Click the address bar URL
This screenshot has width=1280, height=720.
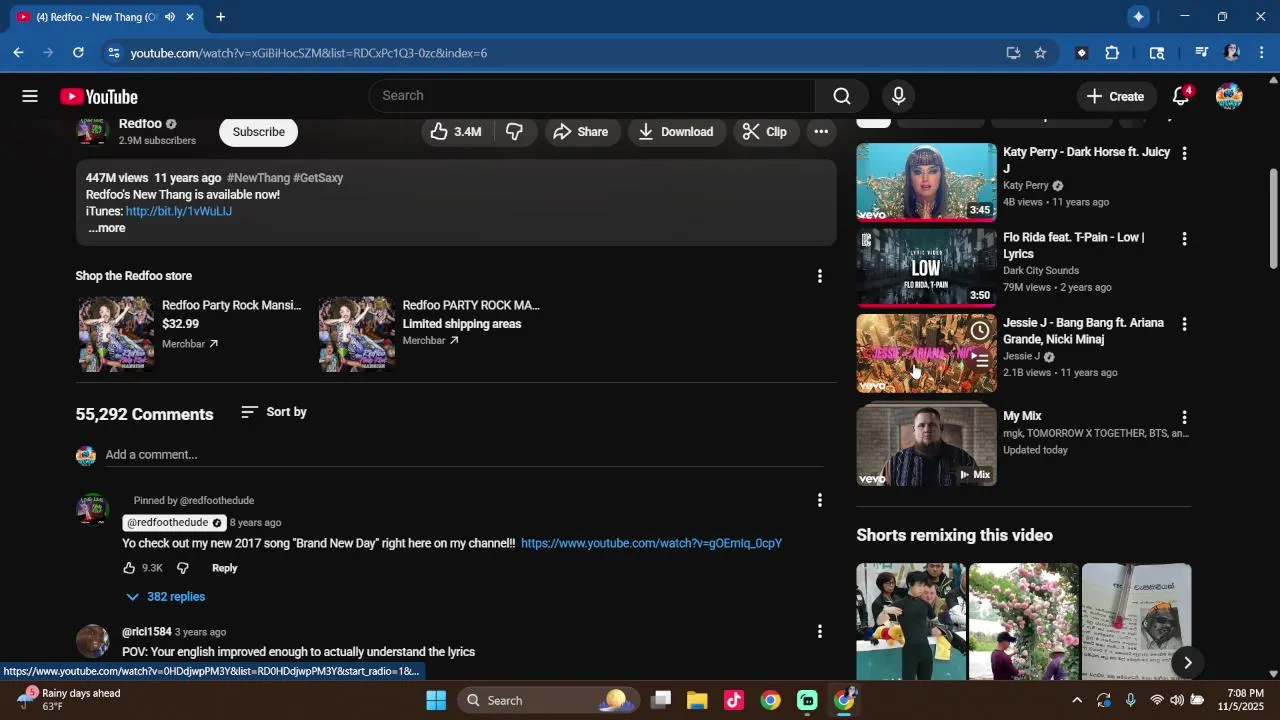coord(309,53)
